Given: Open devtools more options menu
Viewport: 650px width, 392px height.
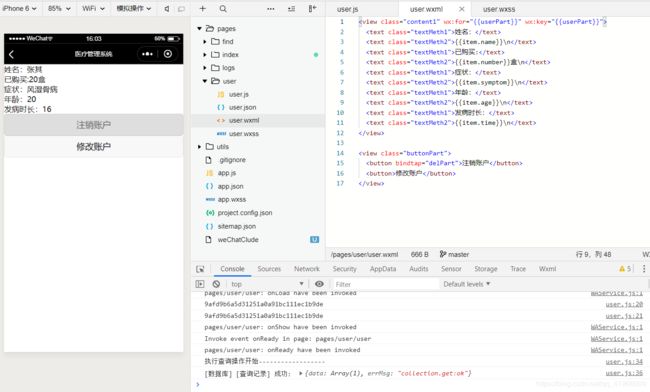Looking at the screenshot, I should 644,269.
